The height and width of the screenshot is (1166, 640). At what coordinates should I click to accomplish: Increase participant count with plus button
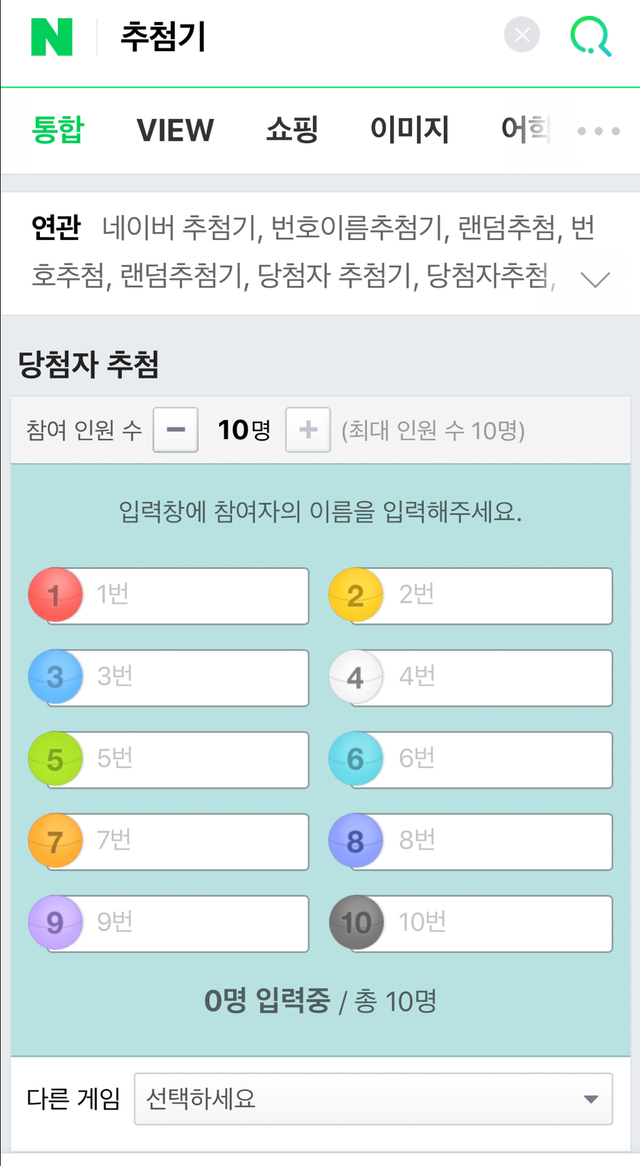pyautogui.click(x=308, y=430)
